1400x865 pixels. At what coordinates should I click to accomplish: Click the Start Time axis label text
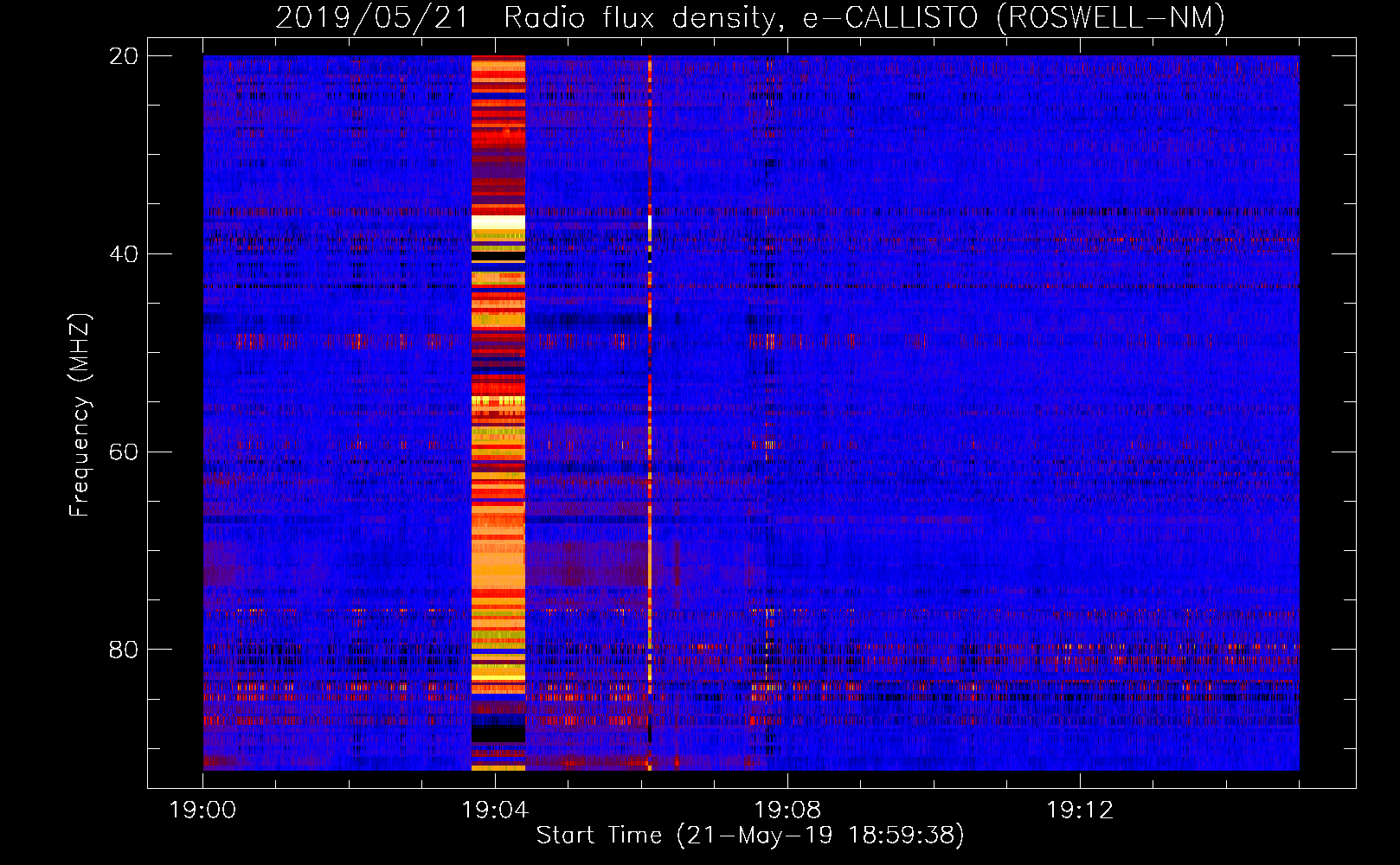click(x=750, y=836)
